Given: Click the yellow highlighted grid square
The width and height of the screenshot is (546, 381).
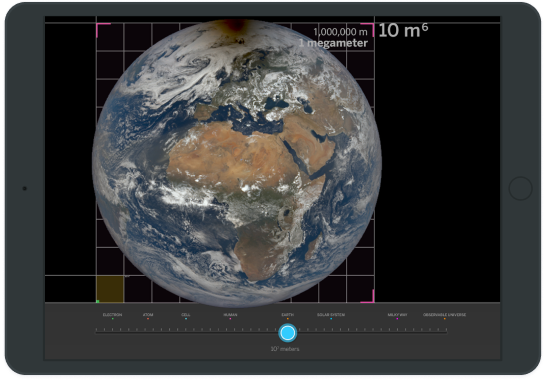Looking at the screenshot, I should [110, 289].
